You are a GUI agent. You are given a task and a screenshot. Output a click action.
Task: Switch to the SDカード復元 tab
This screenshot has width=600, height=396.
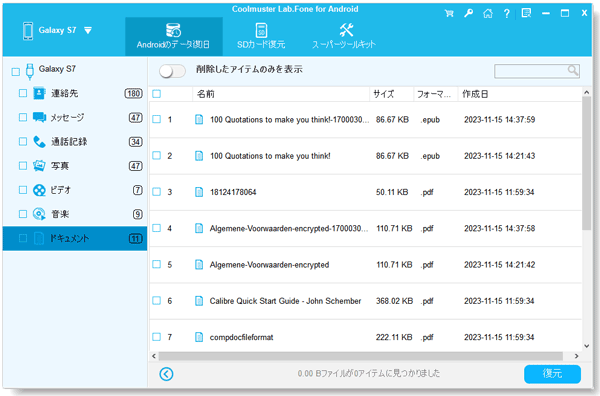coord(261,37)
